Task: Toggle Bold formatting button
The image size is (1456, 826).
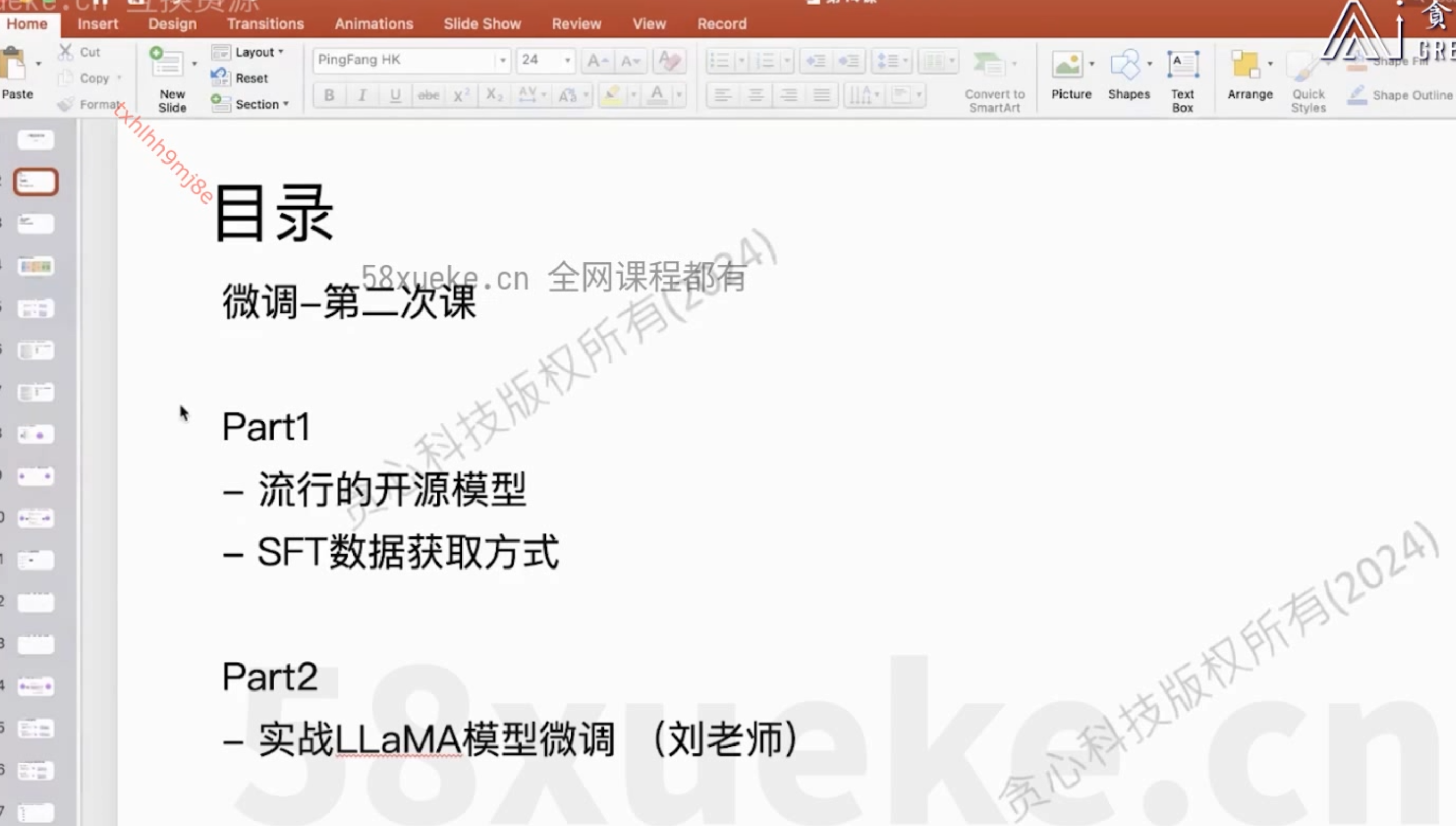Action: coord(329,94)
